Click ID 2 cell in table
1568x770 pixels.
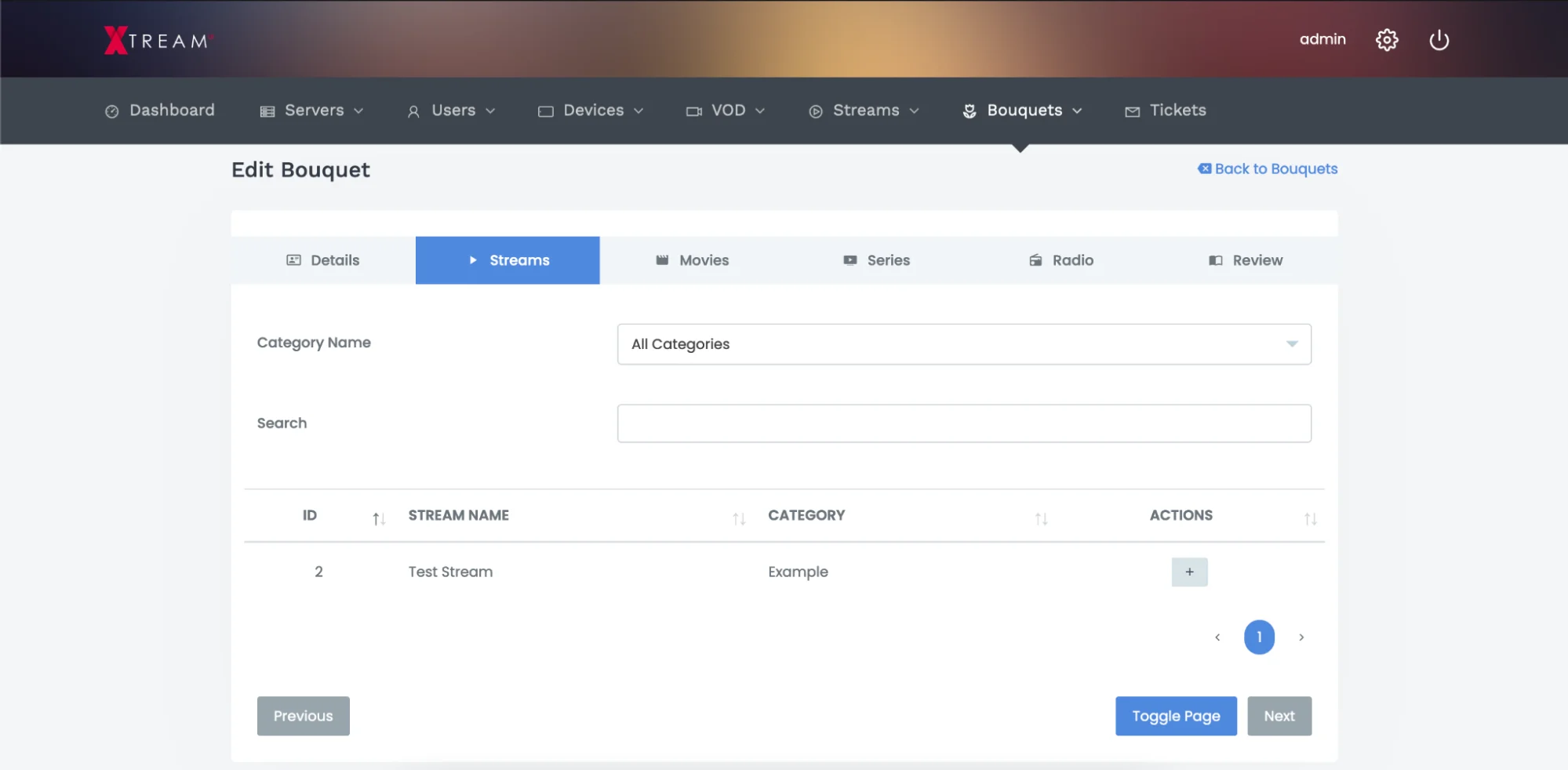pos(318,572)
